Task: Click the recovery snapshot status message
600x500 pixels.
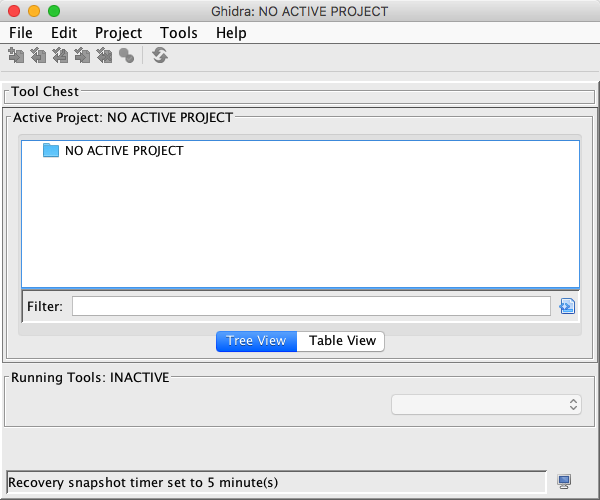Action: coord(143,483)
